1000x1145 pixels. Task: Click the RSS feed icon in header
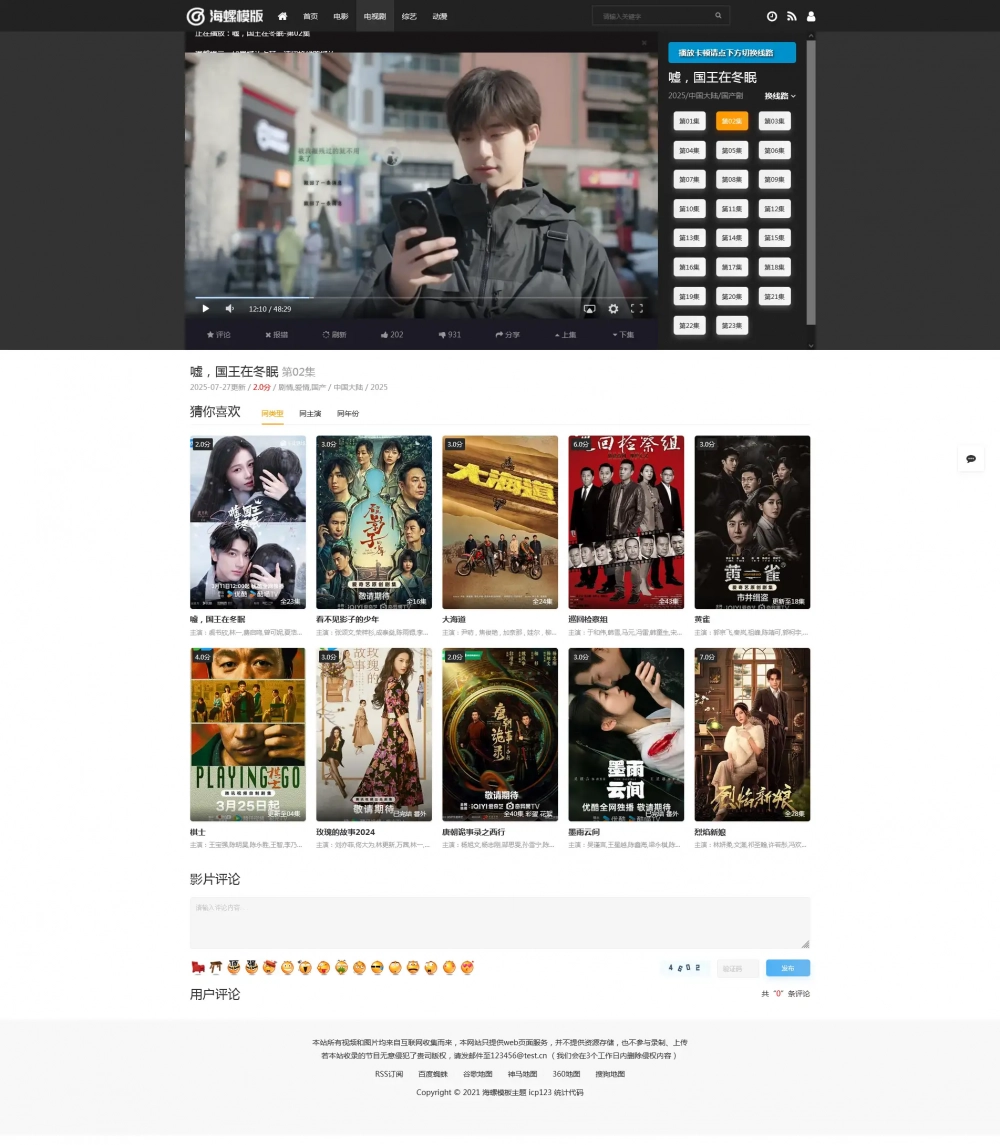coord(791,16)
